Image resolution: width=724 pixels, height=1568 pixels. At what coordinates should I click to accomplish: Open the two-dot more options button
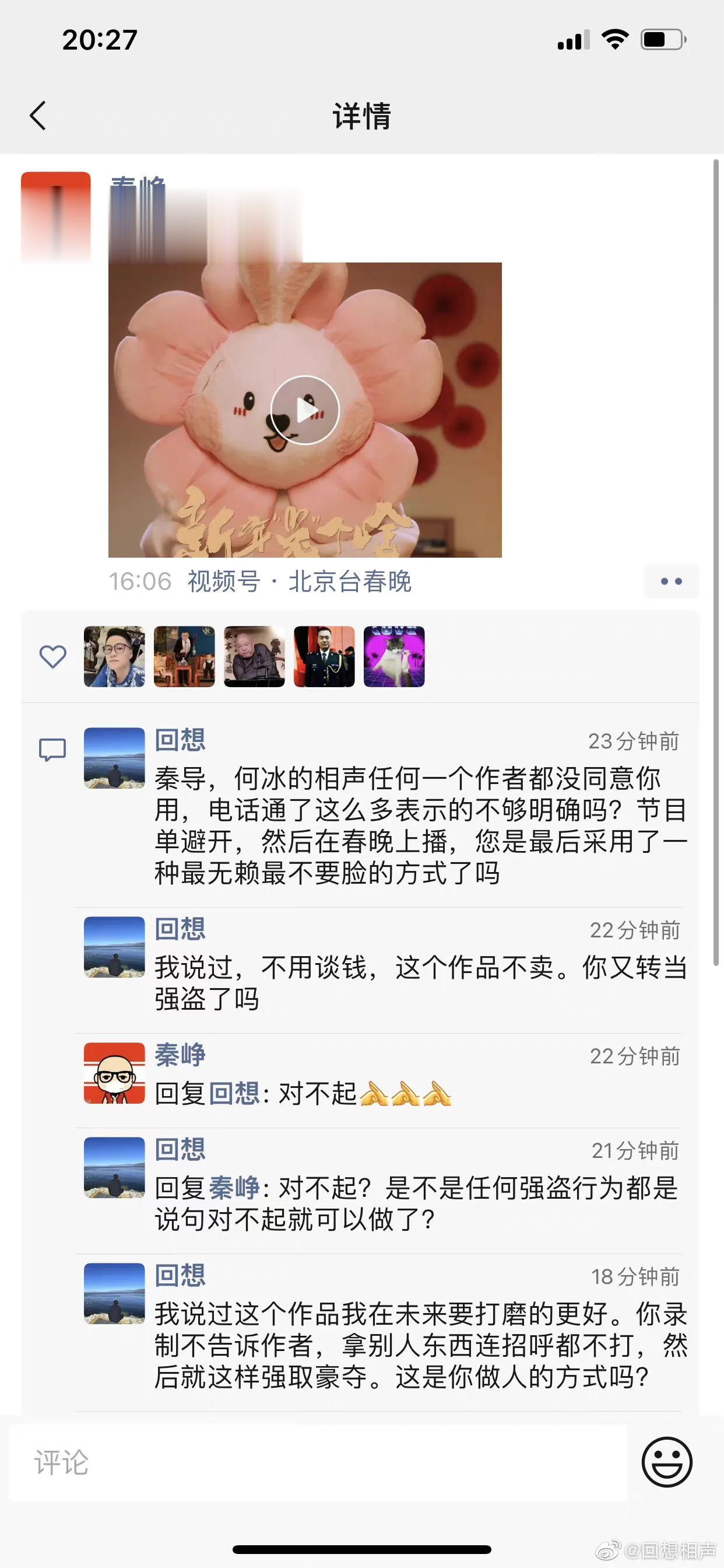[x=671, y=582]
